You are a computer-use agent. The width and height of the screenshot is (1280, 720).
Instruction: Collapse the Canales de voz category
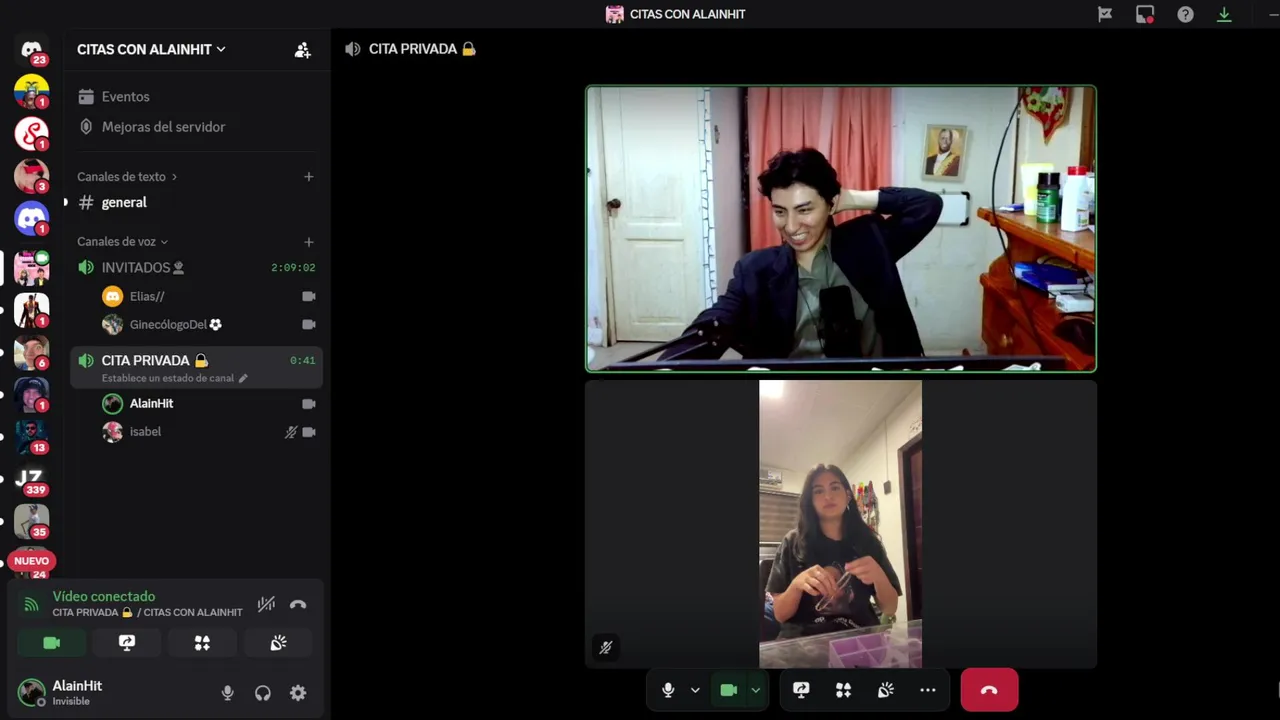122,242
